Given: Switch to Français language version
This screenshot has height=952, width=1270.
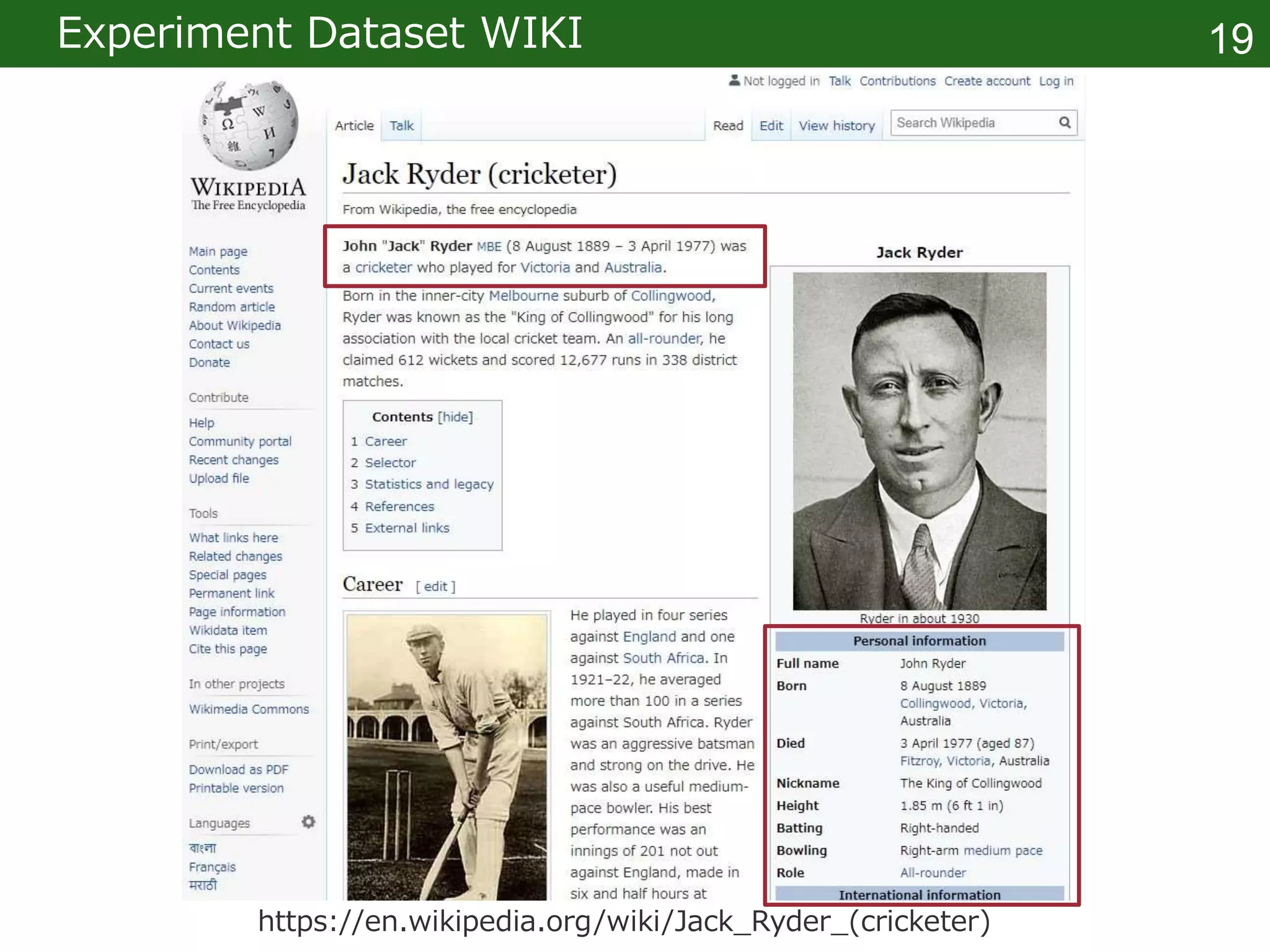Looking at the screenshot, I should point(212,868).
